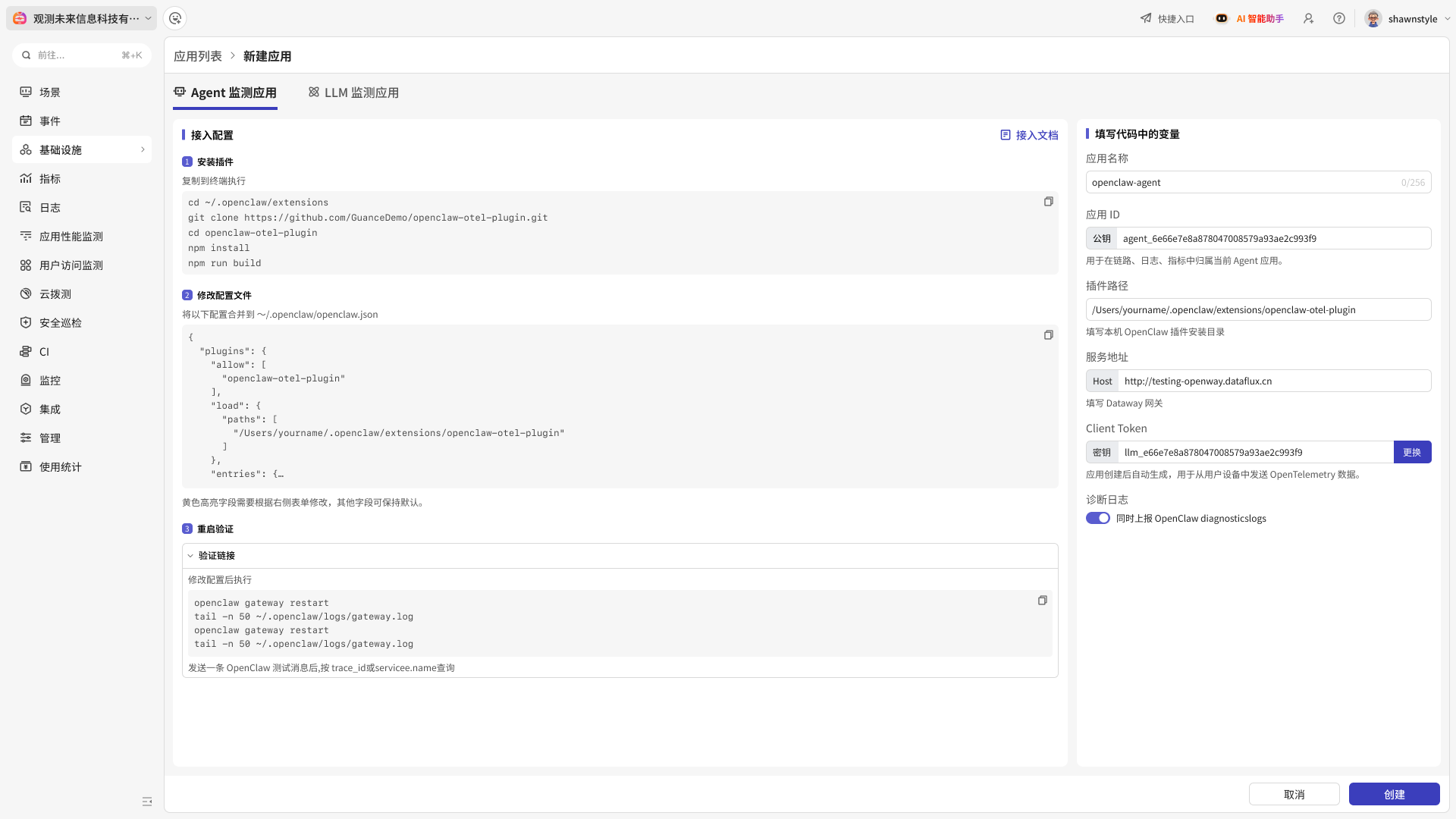
Task: Click the shawnstyle user avatar
Action: point(1373,18)
